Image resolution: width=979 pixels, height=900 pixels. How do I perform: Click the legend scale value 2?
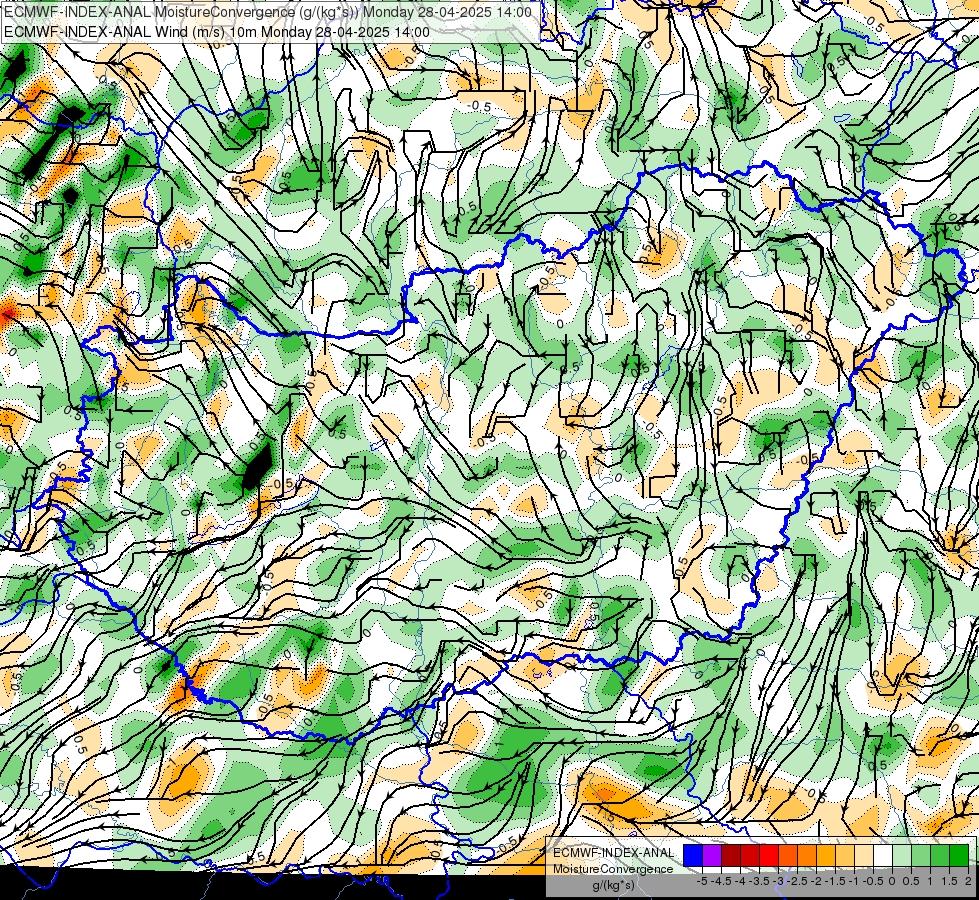[968, 881]
